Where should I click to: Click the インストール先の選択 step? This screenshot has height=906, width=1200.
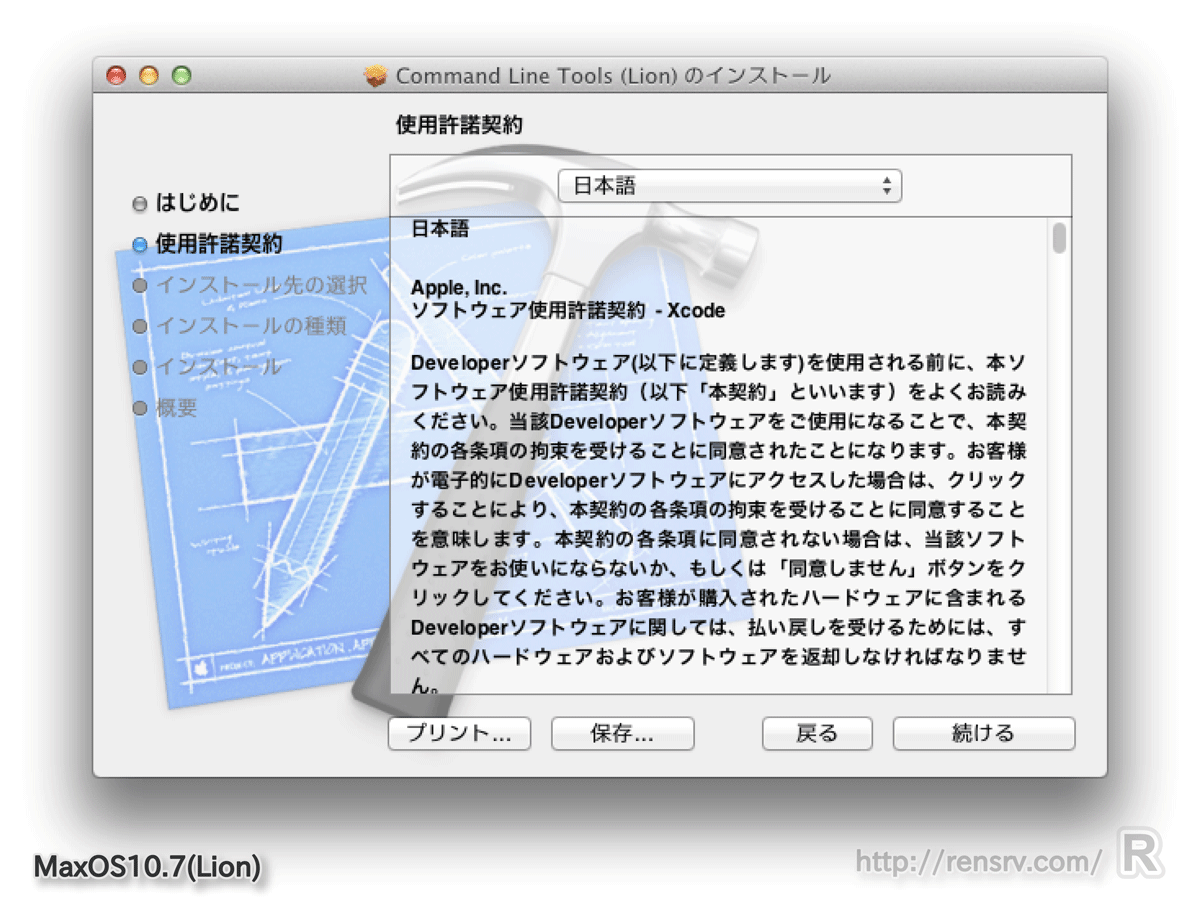tap(261, 285)
